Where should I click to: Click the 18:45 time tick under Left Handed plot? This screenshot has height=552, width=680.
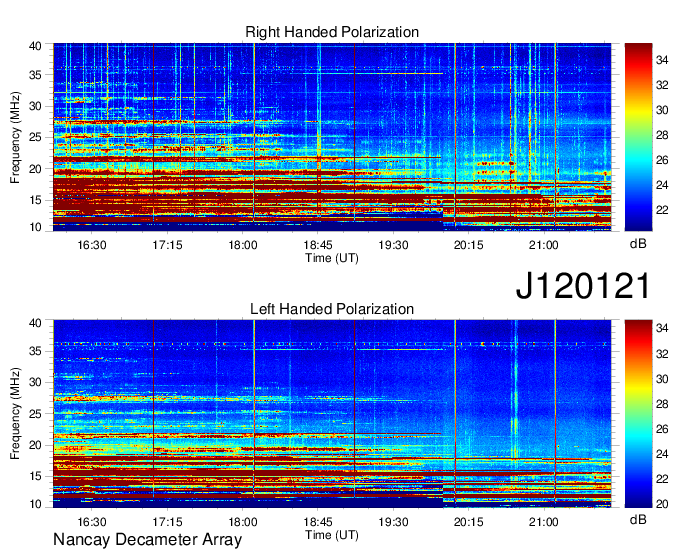click(x=318, y=522)
